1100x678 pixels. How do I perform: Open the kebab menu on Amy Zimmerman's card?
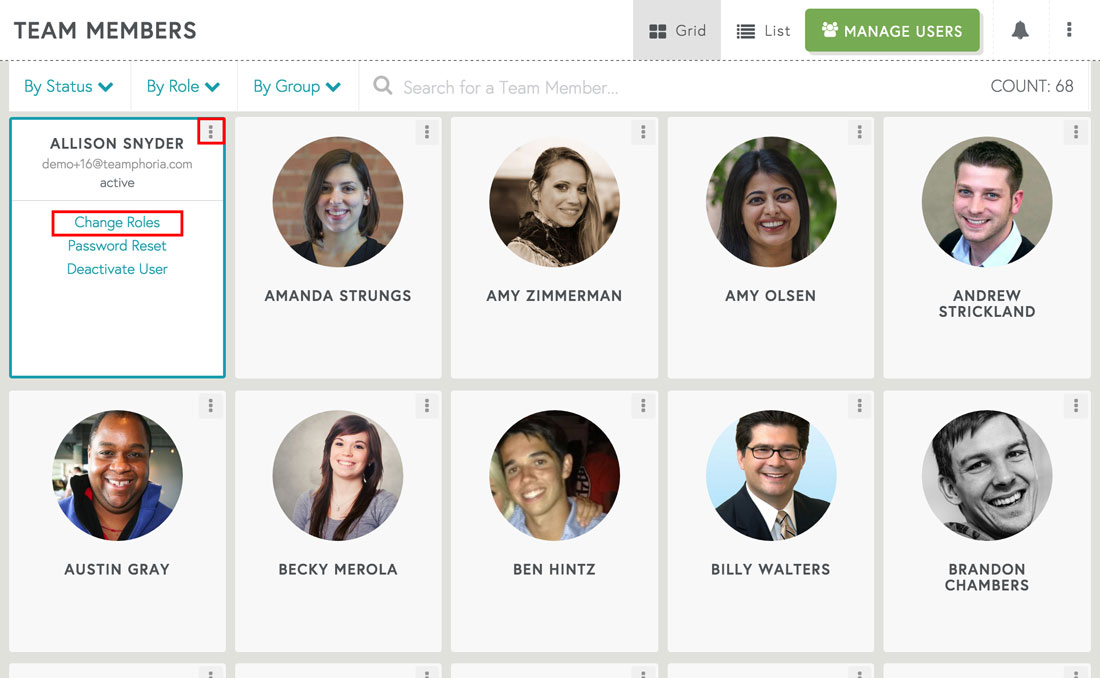point(643,131)
